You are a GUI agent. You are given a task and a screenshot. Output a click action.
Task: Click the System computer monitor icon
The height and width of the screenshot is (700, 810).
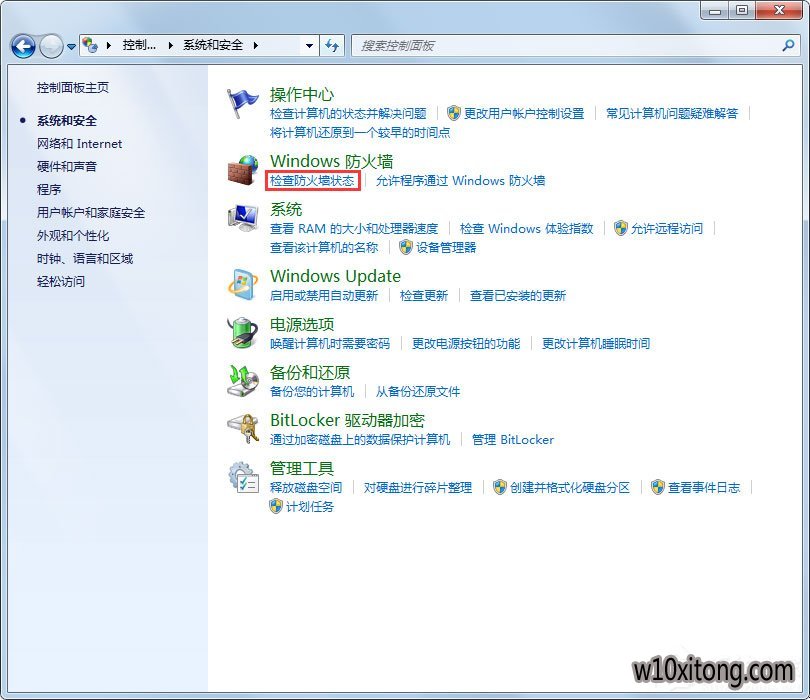pos(242,217)
